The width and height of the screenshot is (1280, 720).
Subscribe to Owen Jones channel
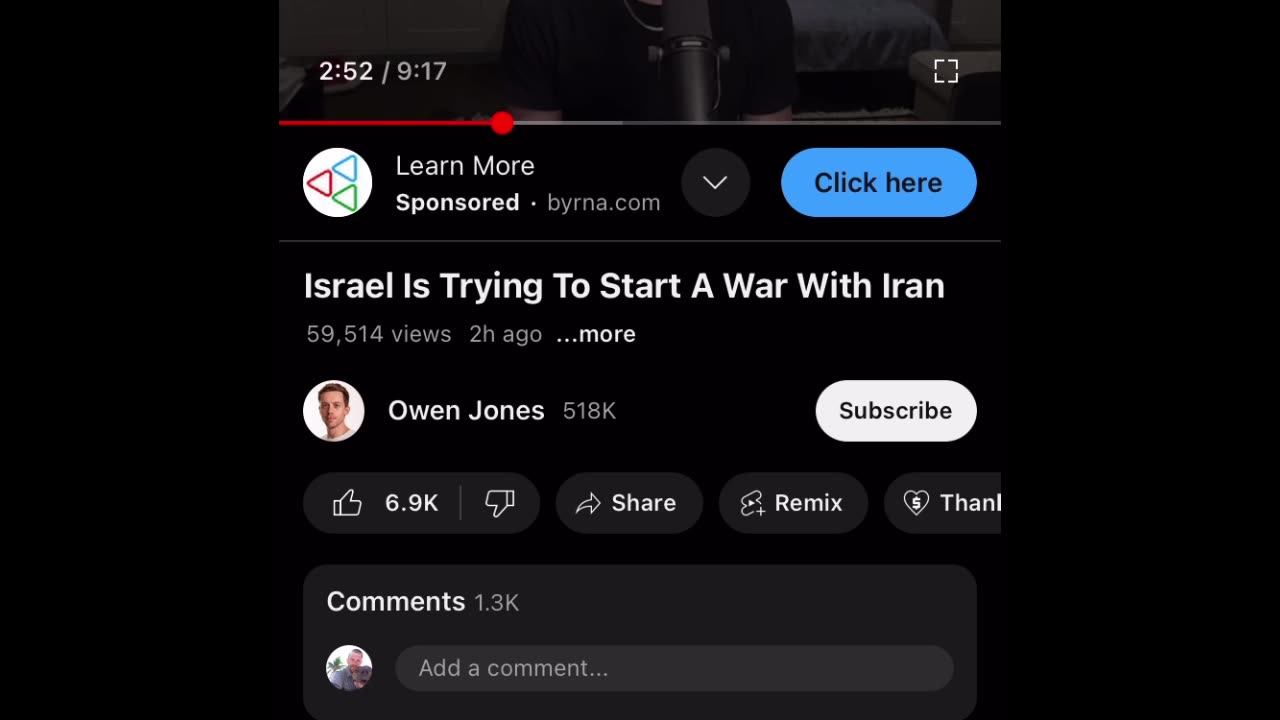(x=896, y=410)
